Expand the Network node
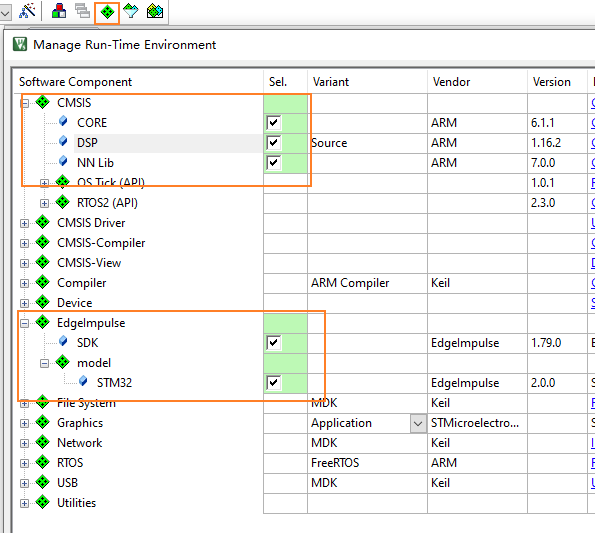Viewport: 595px width, 533px height. coord(25,443)
